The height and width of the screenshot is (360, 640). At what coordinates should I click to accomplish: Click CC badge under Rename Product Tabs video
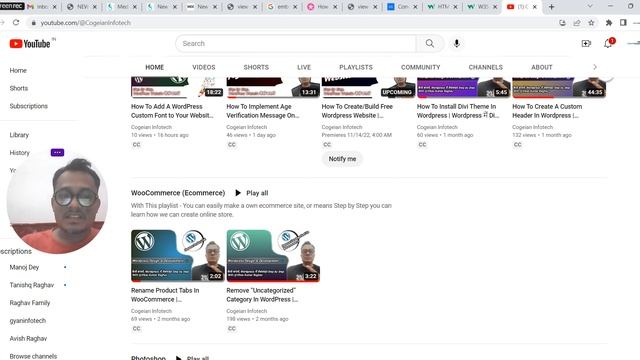136,328
